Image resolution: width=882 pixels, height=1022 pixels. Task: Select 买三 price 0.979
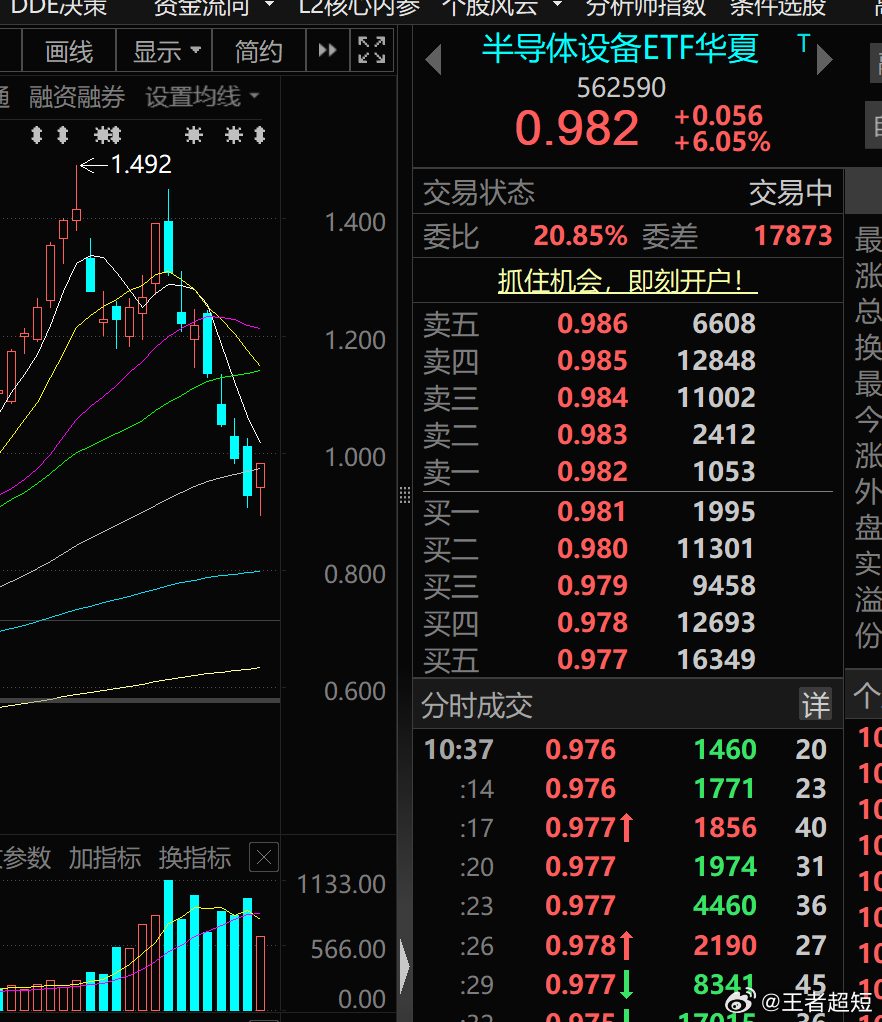pyautogui.click(x=592, y=585)
